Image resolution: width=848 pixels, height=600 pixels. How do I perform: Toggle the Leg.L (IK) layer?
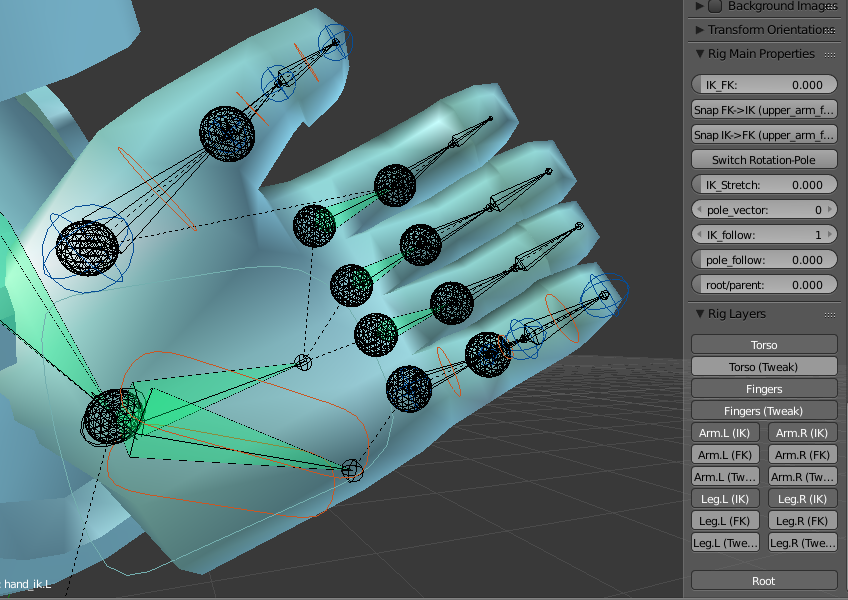coord(725,499)
